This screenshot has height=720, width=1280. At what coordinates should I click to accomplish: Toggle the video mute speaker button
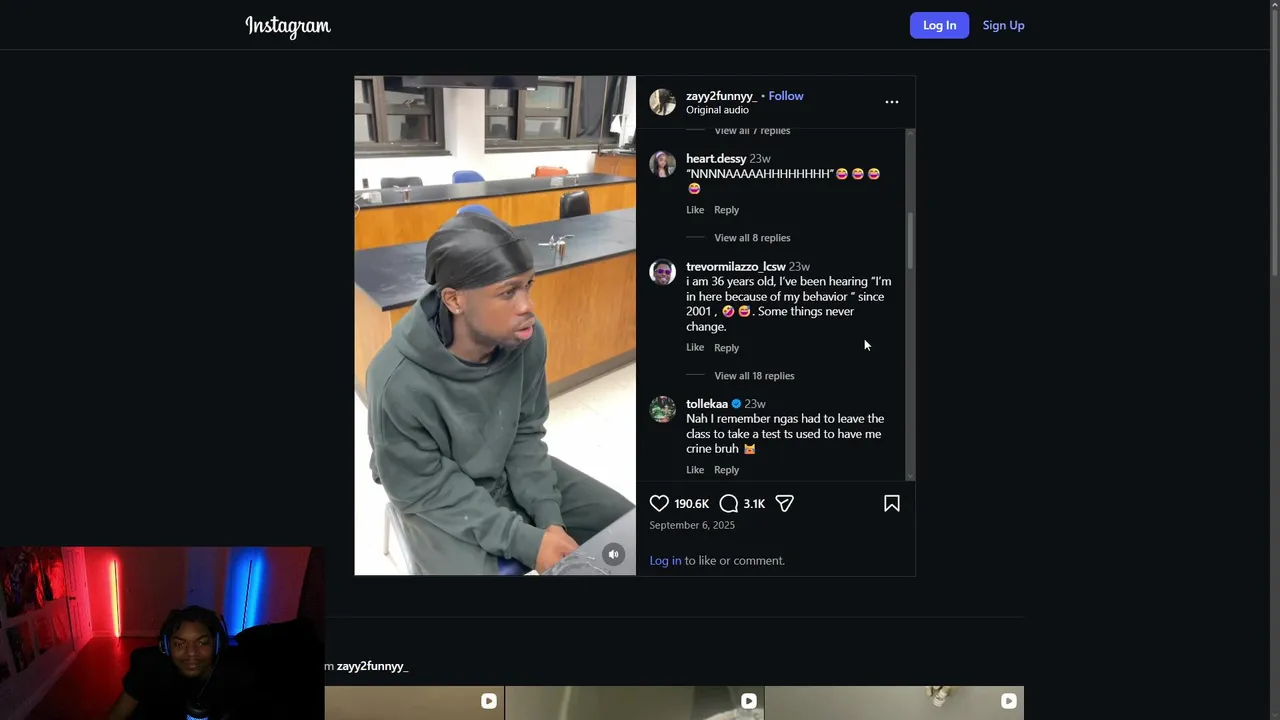(x=614, y=555)
